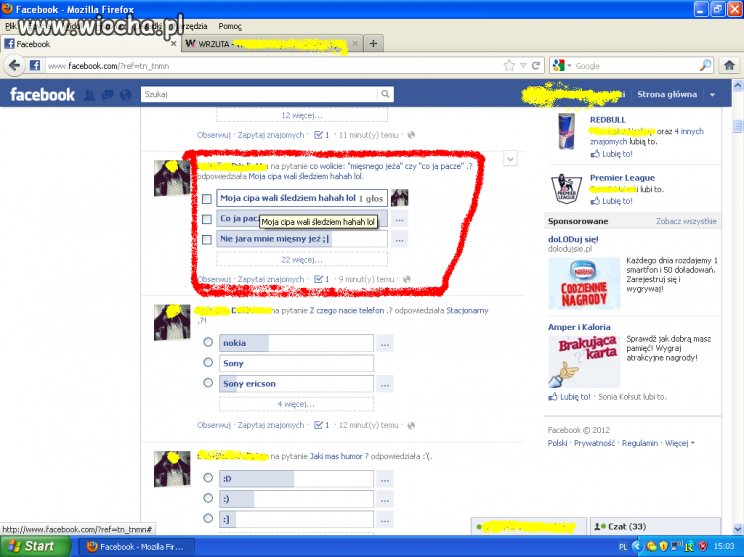Click the Premier League logo
Image resolution: width=744 pixels, height=557 pixels.
pos(566,188)
